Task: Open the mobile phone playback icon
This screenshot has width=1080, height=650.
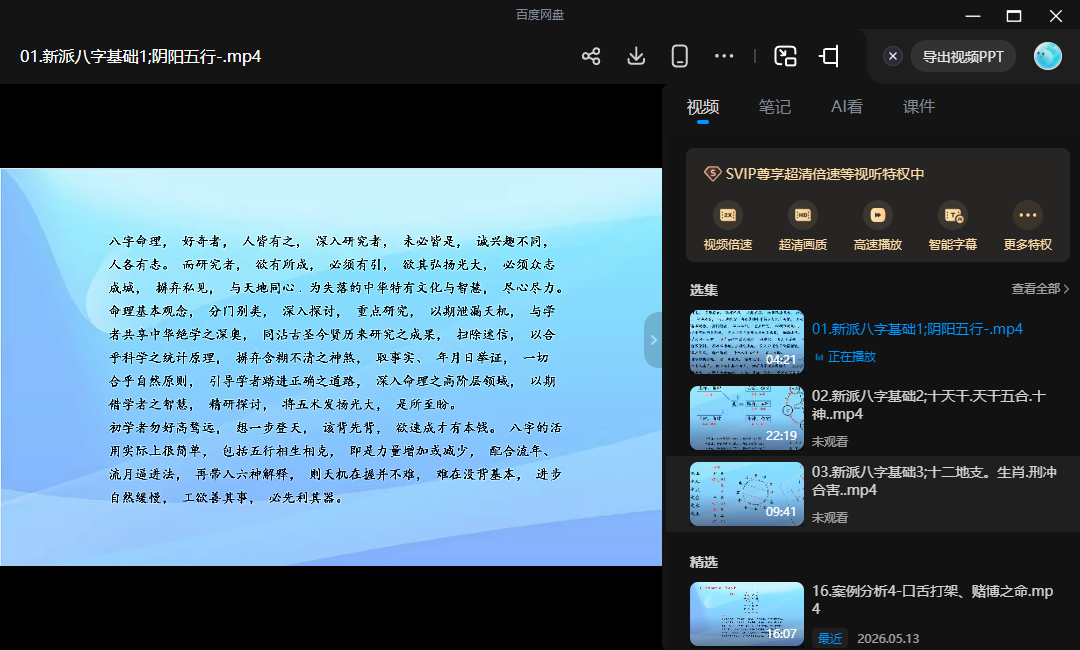Action: (x=679, y=56)
